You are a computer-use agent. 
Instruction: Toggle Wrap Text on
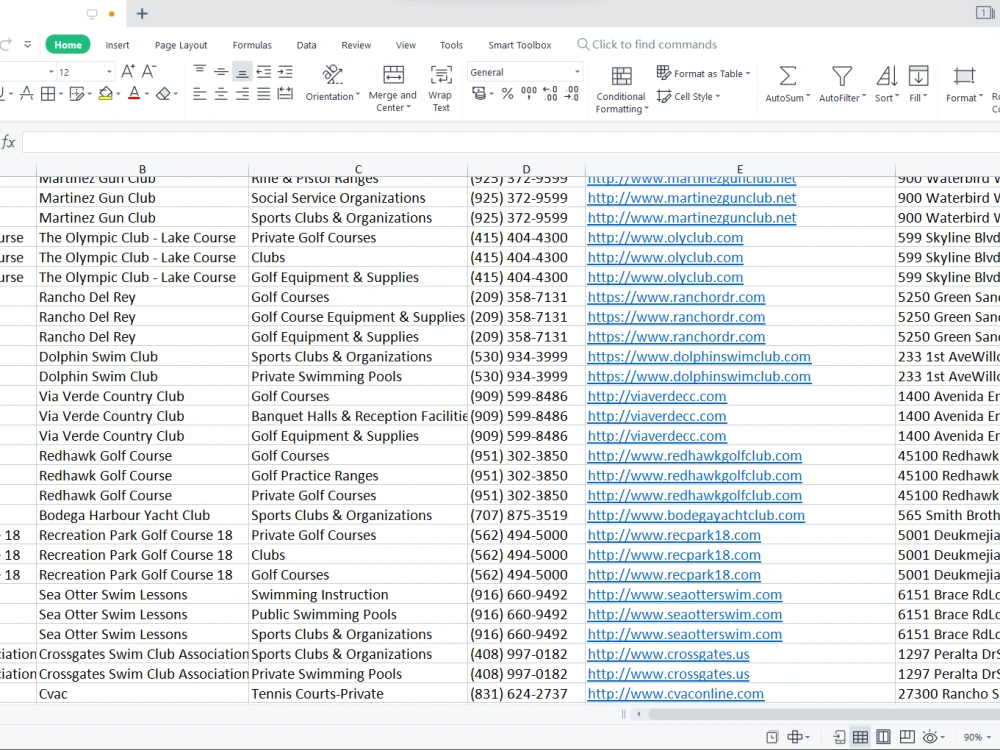coord(441,89)
